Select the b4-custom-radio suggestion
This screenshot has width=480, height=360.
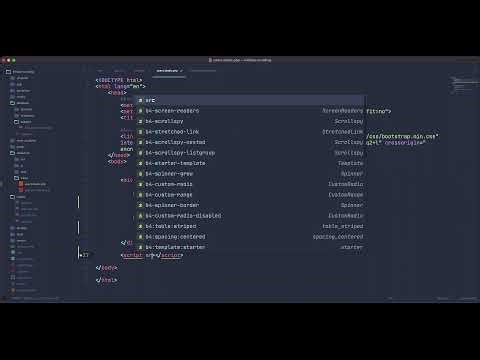coord(250,184)
